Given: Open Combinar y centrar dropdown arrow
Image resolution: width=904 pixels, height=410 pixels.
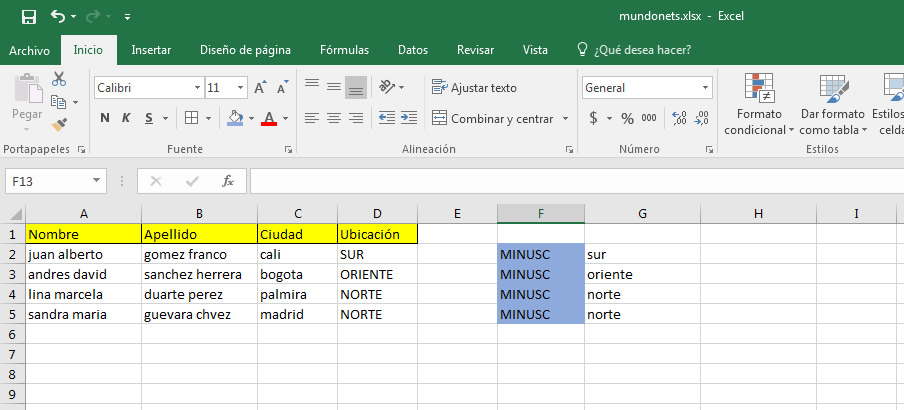Looking at the screenshot, I should click(x=566, y=119).
